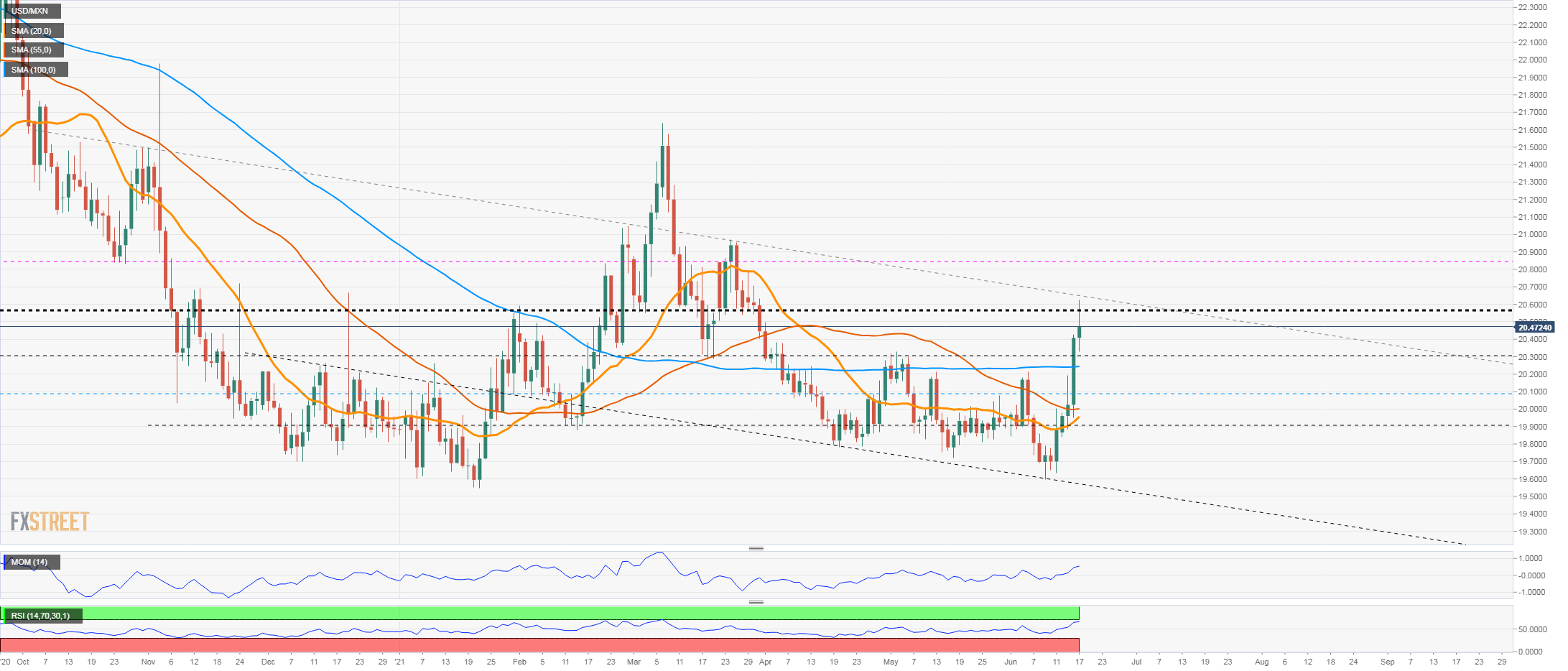Screen dimensions: 1568x671
Task: Click the Mar label on the time axis
Action: [x=634, y=662]
